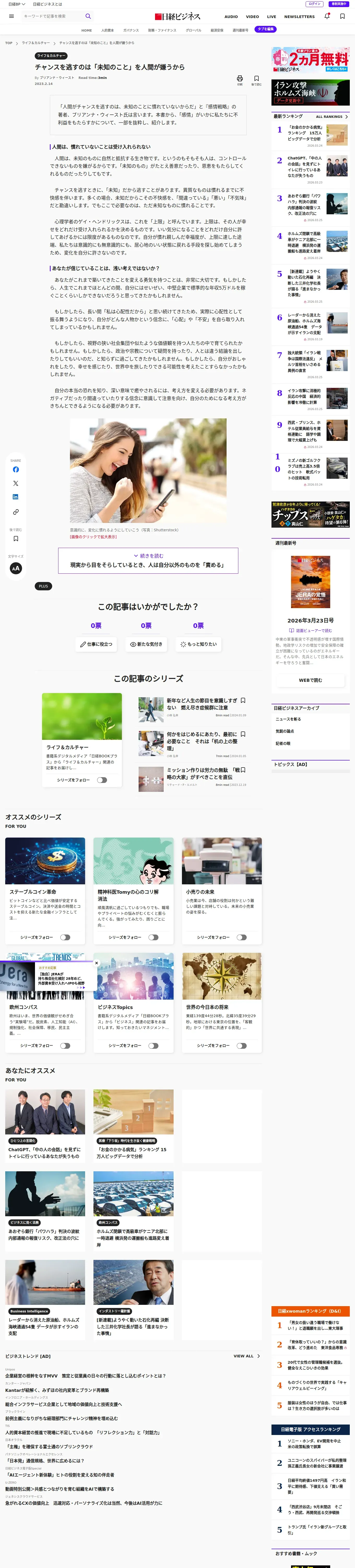Print the article using the printer icon
Screen dimensions: 355x1568
click(x=240, y=78)
